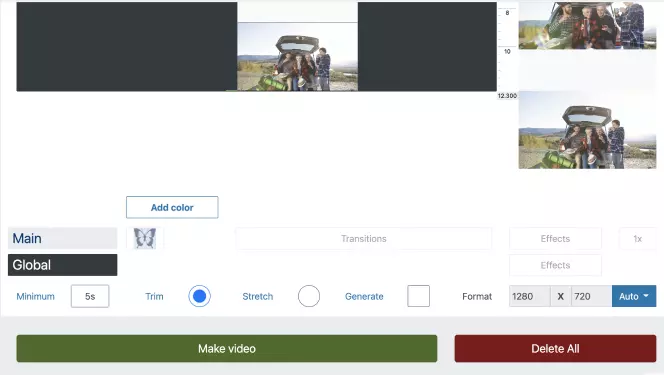Click the 720 height field
Screen dimensions: 664x375
click(x=591, y=296)
